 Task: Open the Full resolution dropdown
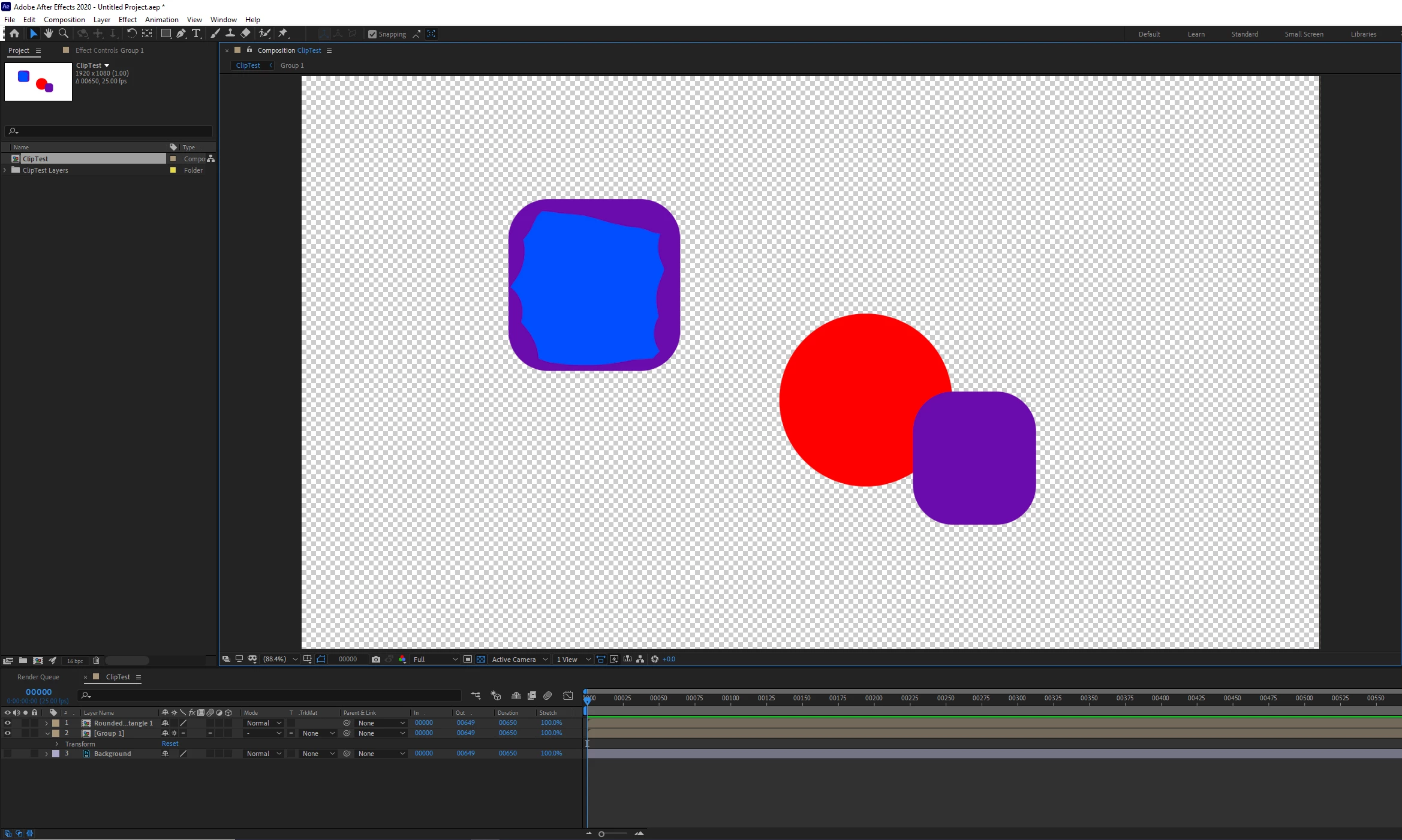coord(435,659)
